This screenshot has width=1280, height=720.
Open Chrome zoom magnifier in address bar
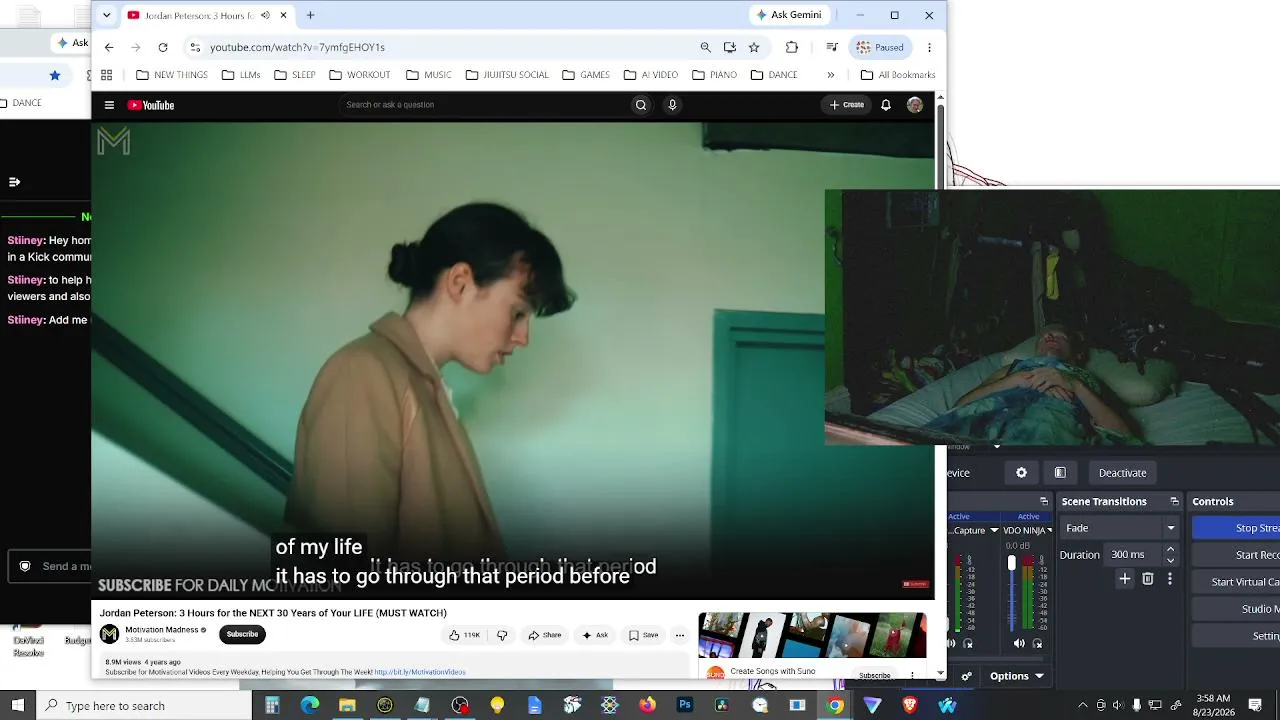click(706, 47)
